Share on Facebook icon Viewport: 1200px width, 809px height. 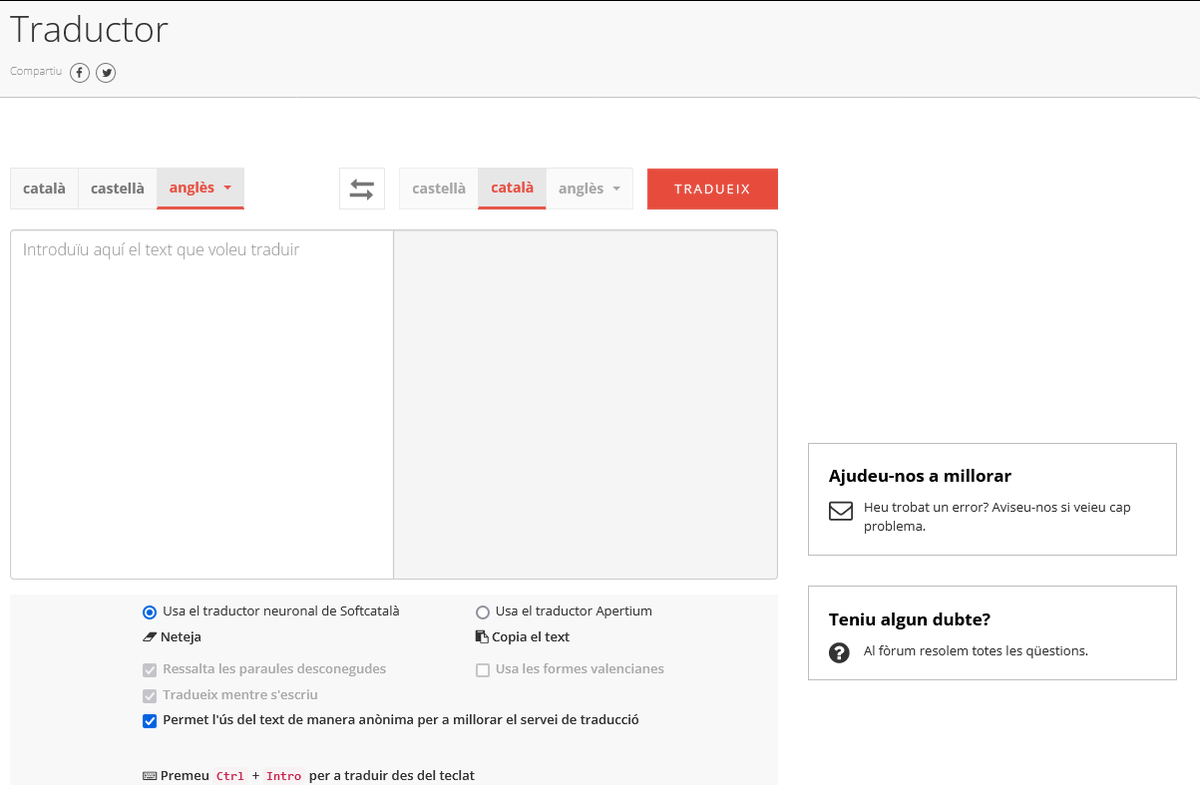pyautogui.click(x=80, y=73)
